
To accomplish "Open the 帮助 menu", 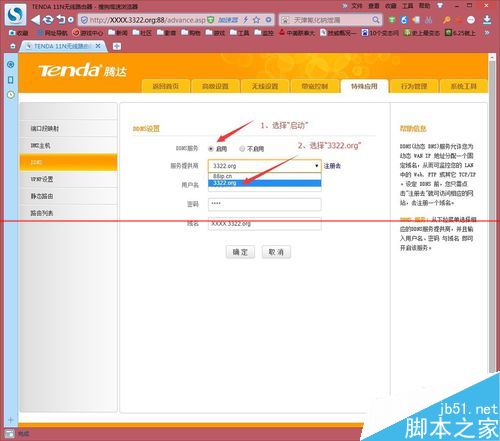I will click(424, 6).
